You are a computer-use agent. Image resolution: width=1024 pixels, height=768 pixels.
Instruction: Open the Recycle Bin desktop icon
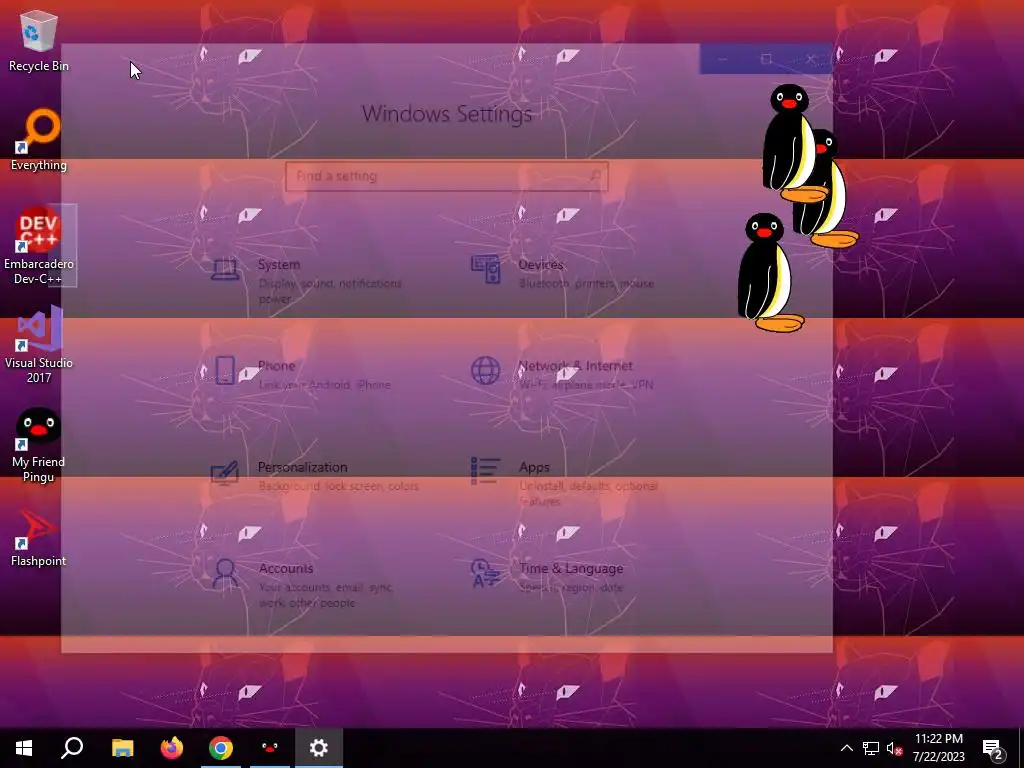pyautogui.click(x=39, y=40)
